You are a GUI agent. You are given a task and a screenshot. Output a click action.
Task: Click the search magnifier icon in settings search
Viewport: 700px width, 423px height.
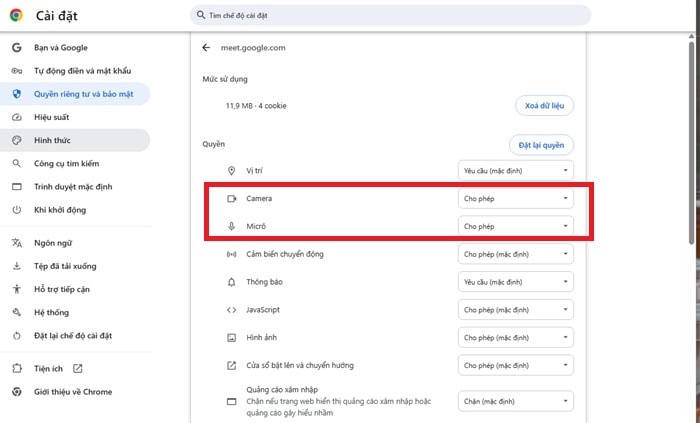tap(201, 15)
